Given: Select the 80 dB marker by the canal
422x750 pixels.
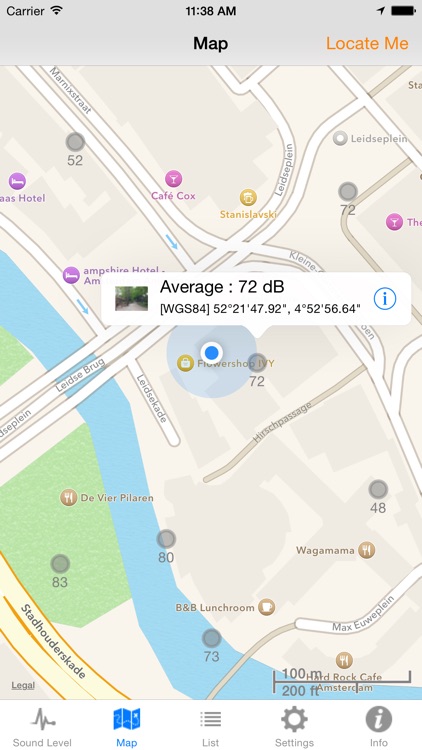Looking at the screenshot, I should [166, 539].
